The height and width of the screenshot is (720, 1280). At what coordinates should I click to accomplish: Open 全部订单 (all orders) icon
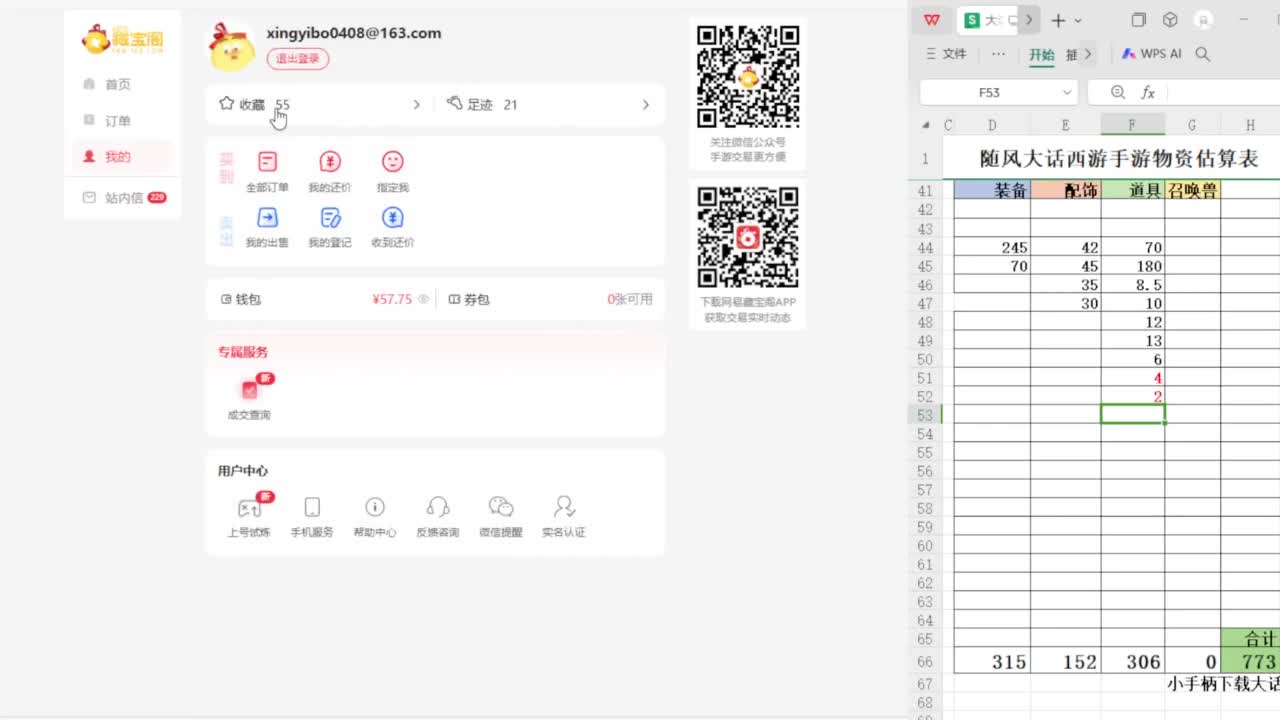[267, 163]
